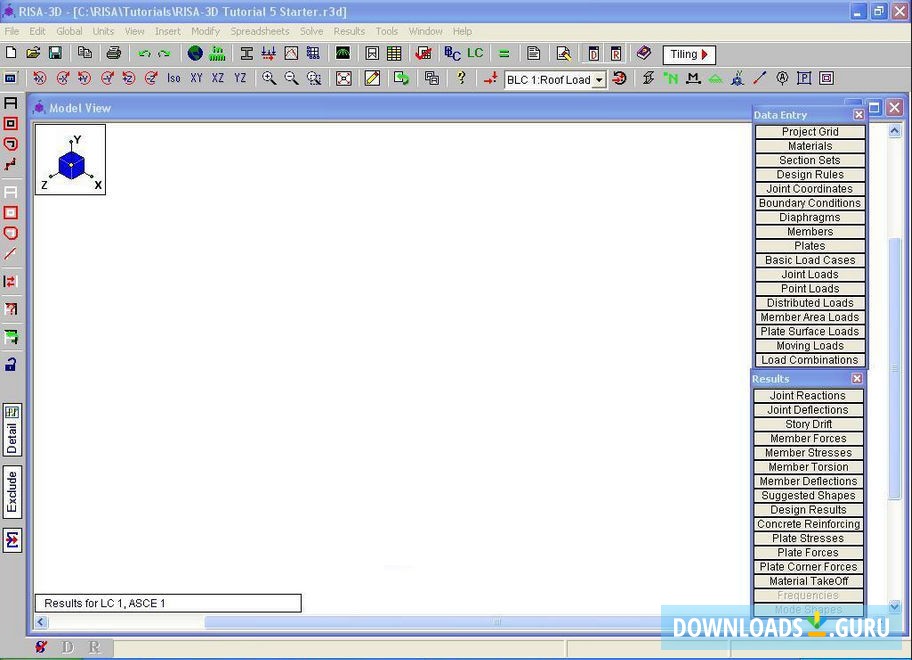Open the BLC 1:Roof Load dropdown
Viewport: 912px width, 660px height.
click(x=599, y=80)
